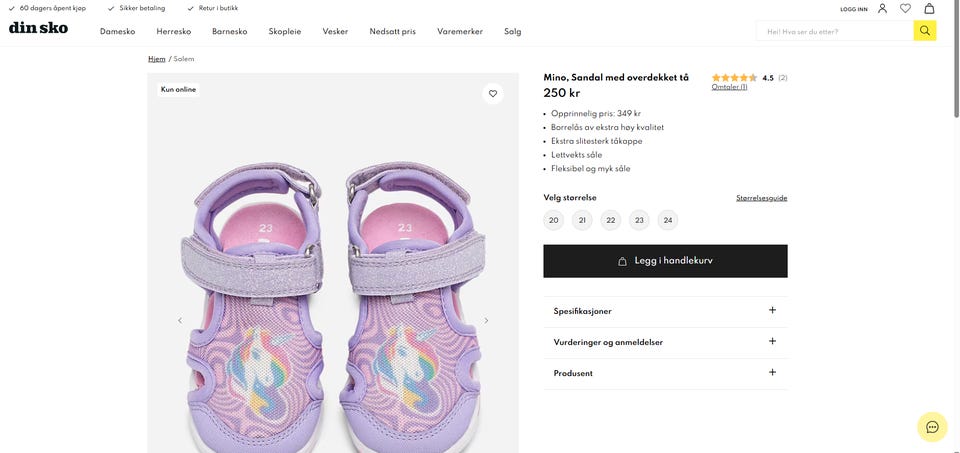Viewport: 960px width, 453px height.
Task: Open the wishlist heart in header
Action: 905,9
